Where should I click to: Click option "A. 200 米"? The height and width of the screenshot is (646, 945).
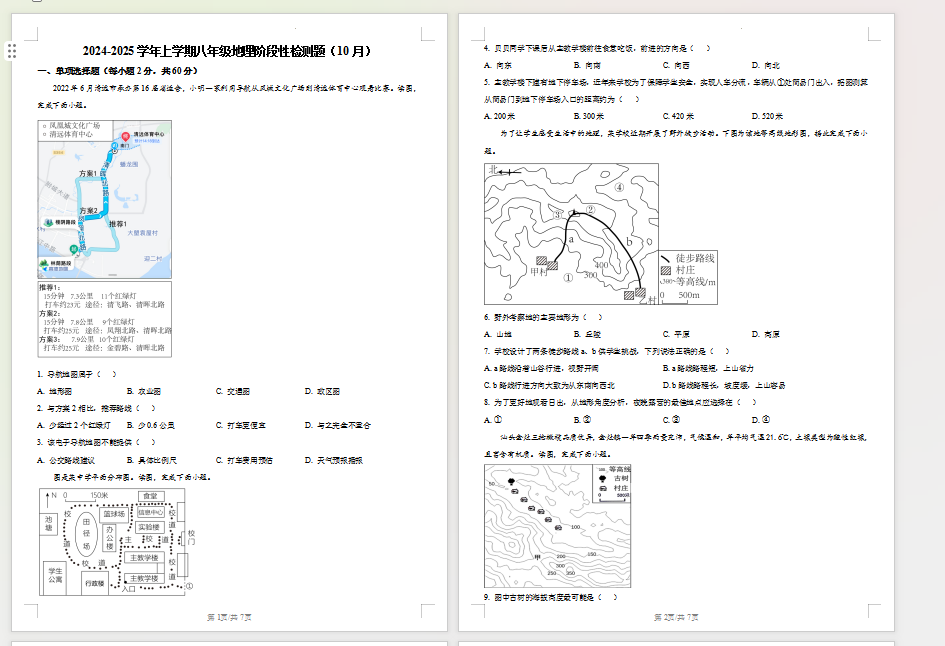click(x=500, y=116)
